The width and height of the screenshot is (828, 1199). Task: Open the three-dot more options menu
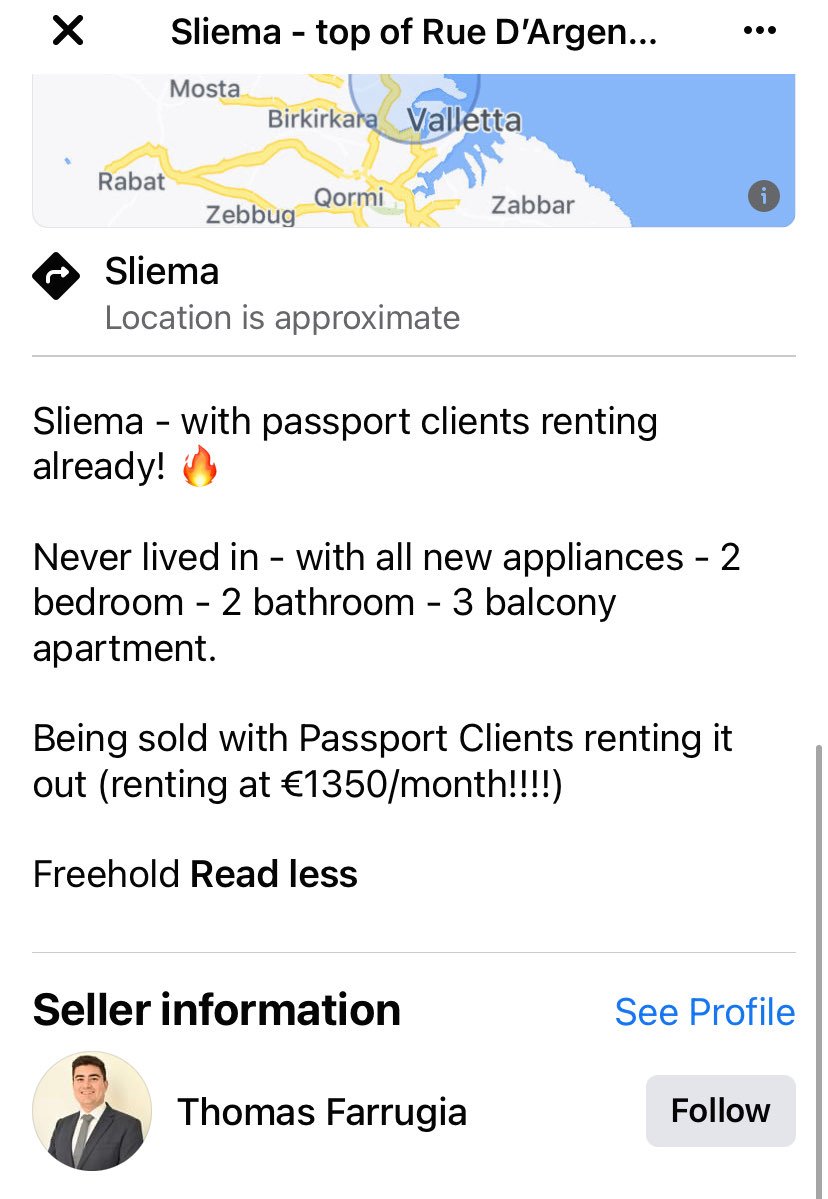pyautogui.click(x=759, y=31)
